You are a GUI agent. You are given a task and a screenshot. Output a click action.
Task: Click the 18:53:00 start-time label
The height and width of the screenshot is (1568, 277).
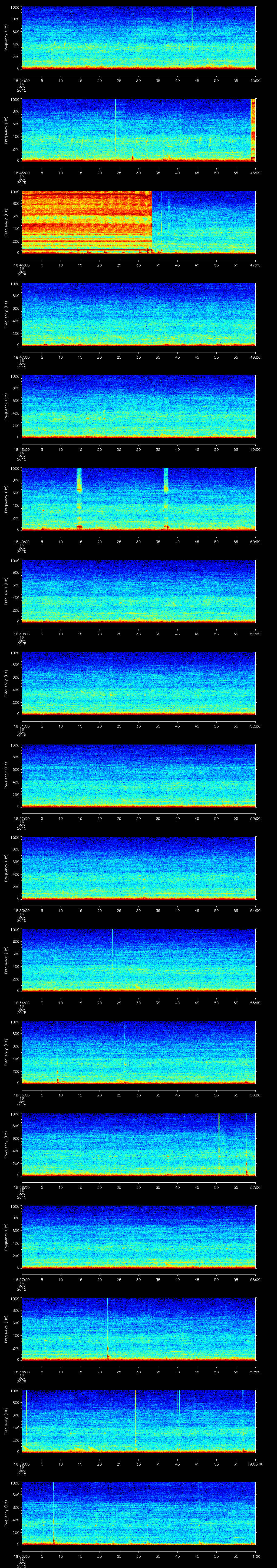(x=22, y=910)
